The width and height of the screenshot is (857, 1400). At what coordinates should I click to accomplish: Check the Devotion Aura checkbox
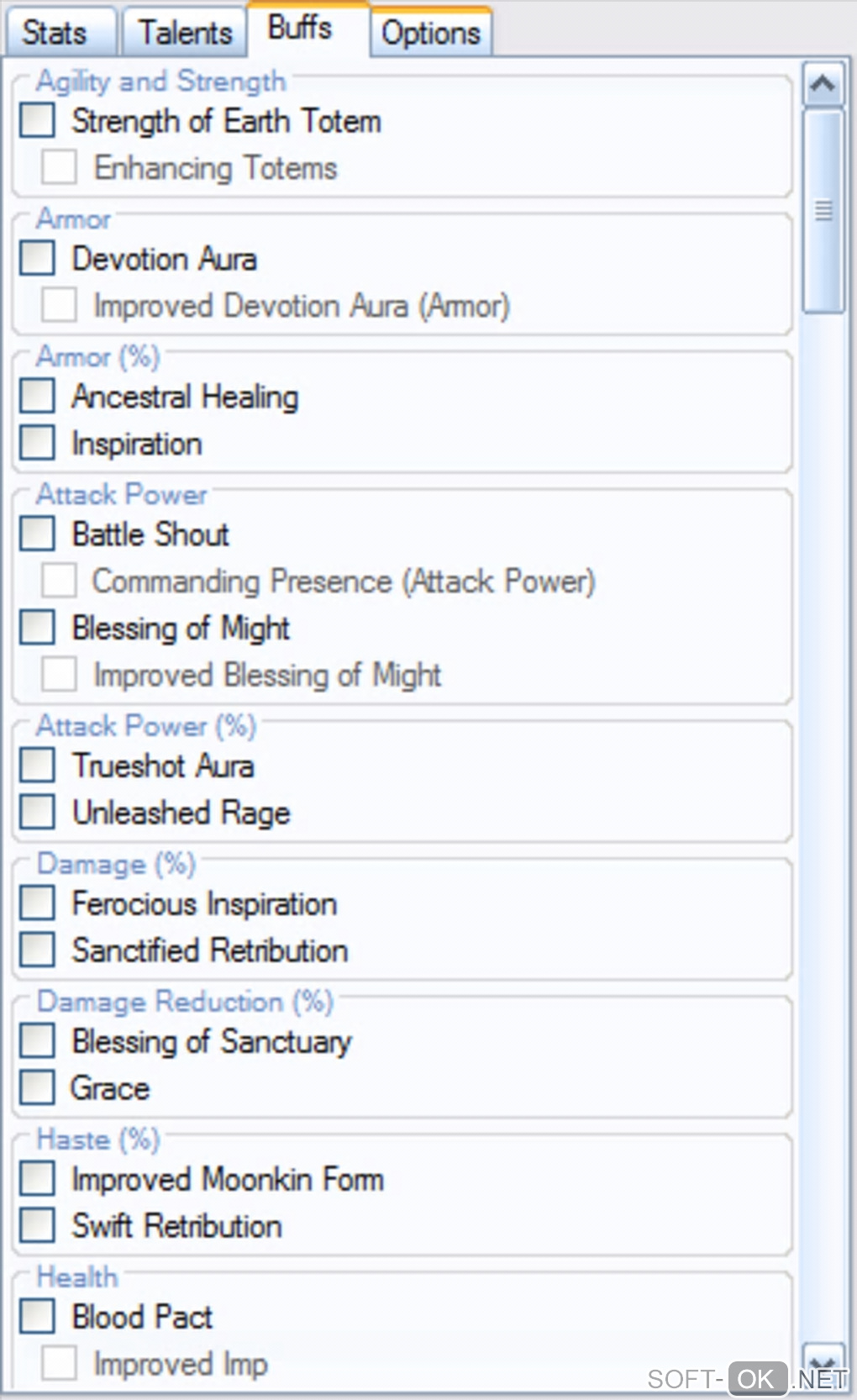pyautogui.click(x=38, y=258)
